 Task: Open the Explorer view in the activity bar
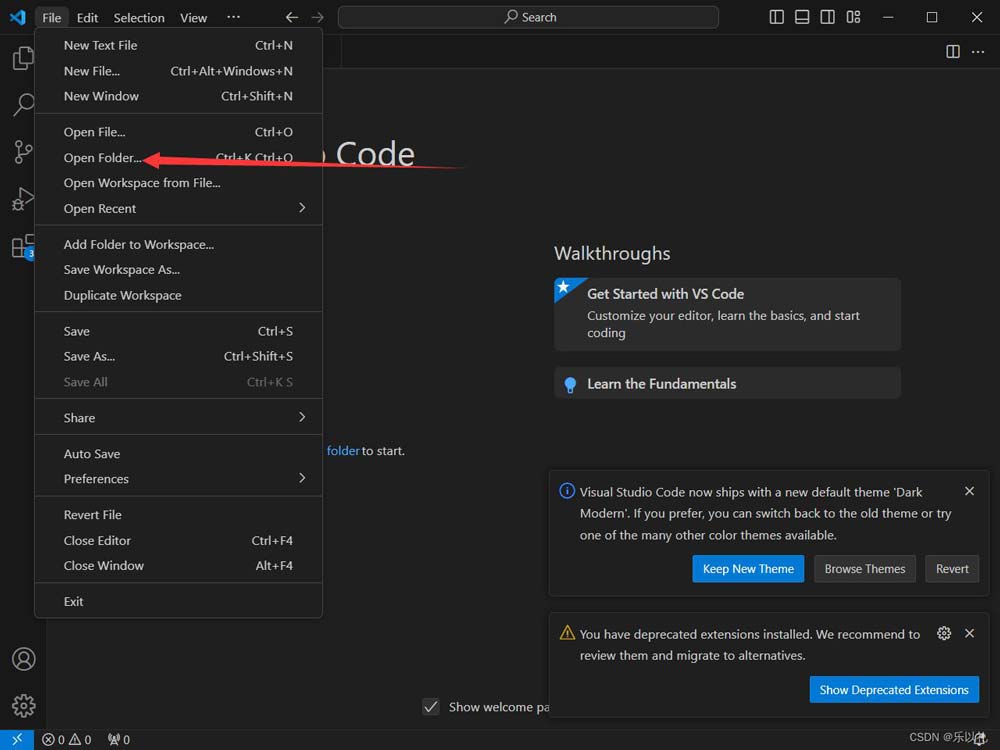point(22,58)
